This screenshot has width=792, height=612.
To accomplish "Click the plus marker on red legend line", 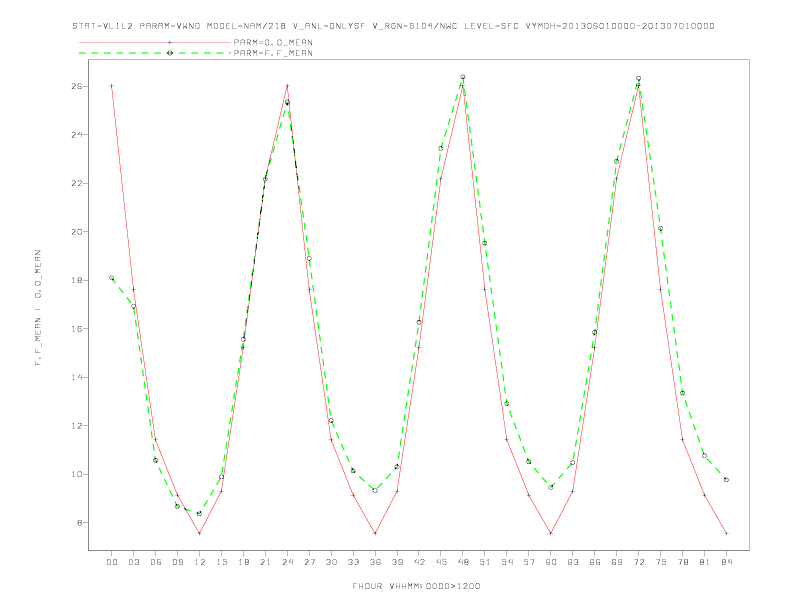I will tap(170, 42).
